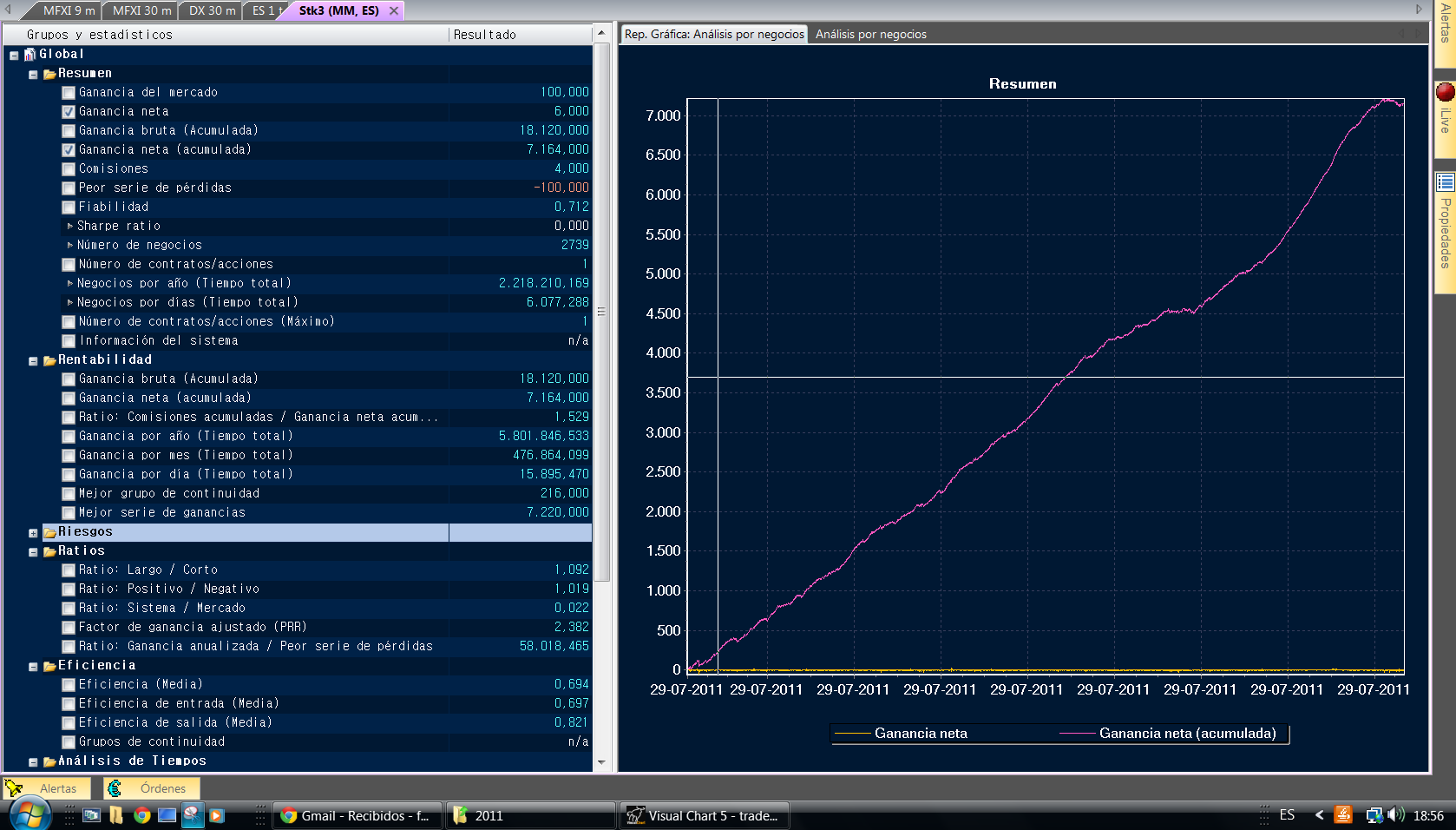
Task: Switch to the MFXI 30 m tab
Action: point(141,11)
